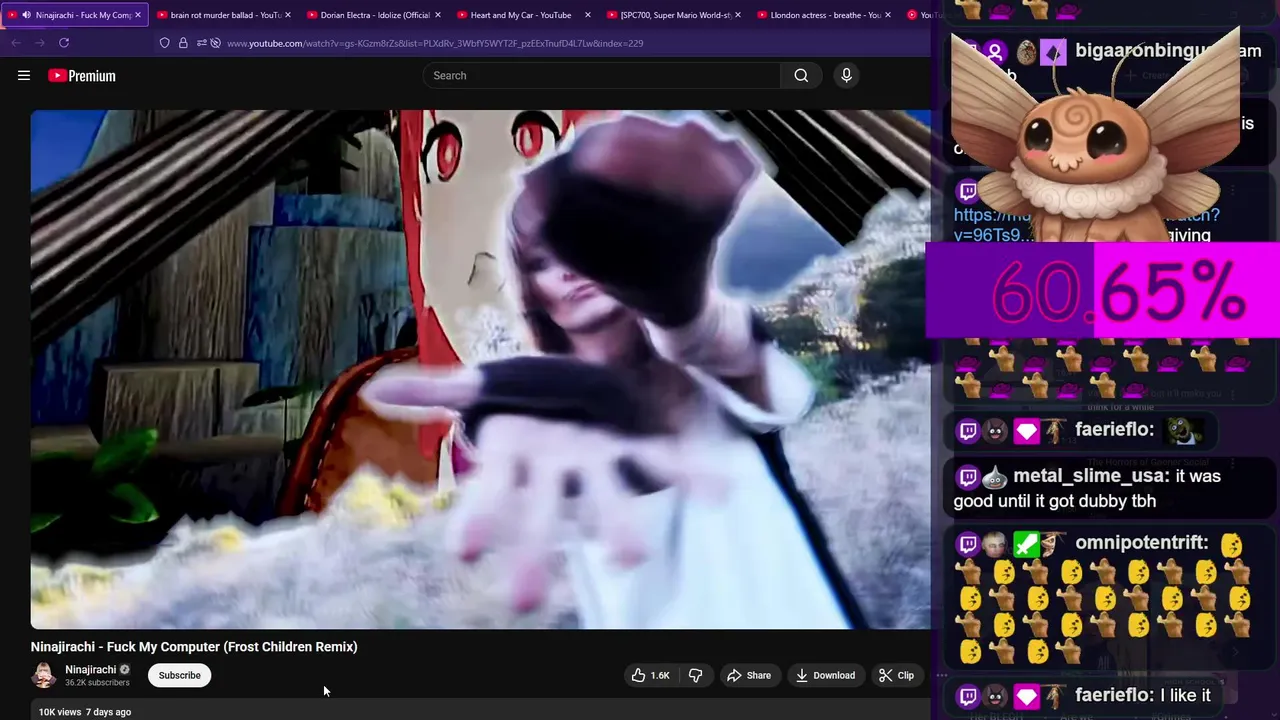
Task: View site security lock info
Action: (x=183, y=43)
